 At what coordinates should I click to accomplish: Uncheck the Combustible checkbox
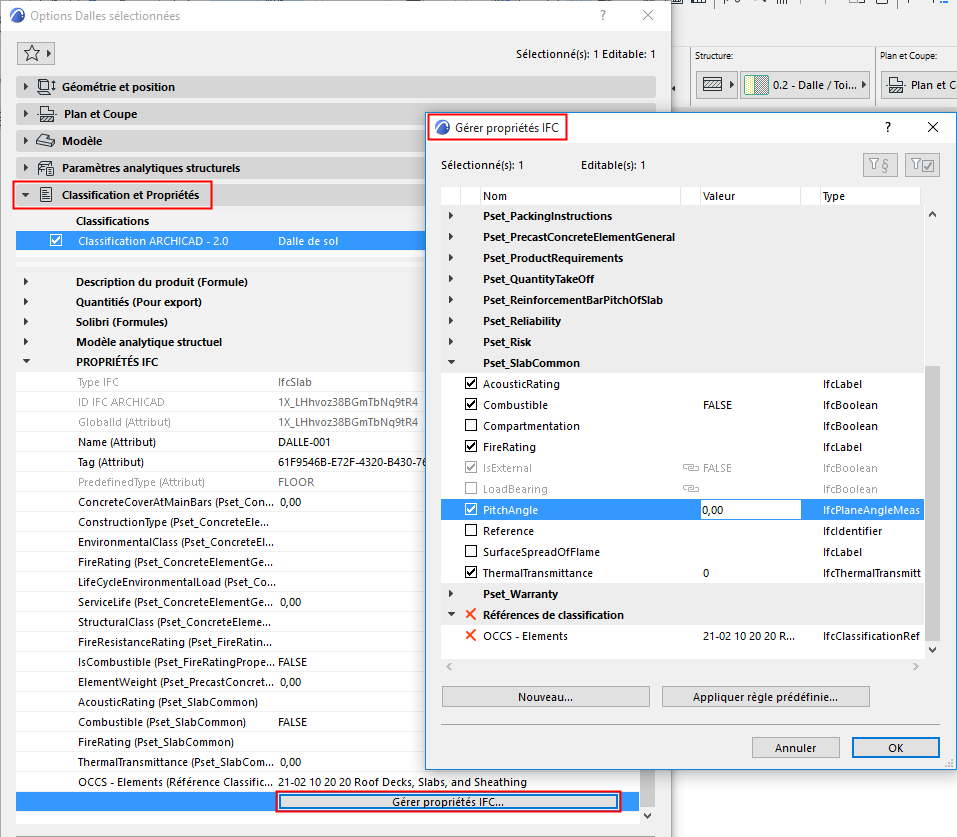471,404
